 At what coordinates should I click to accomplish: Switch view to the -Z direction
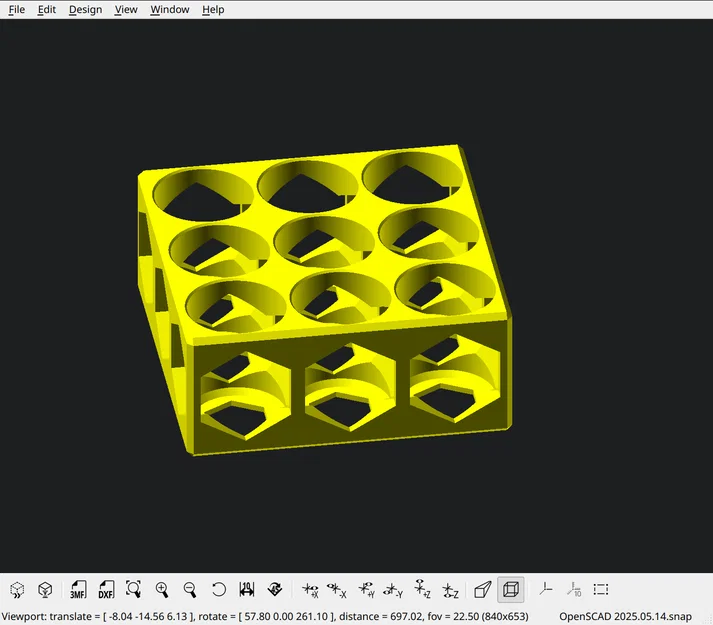450,590
